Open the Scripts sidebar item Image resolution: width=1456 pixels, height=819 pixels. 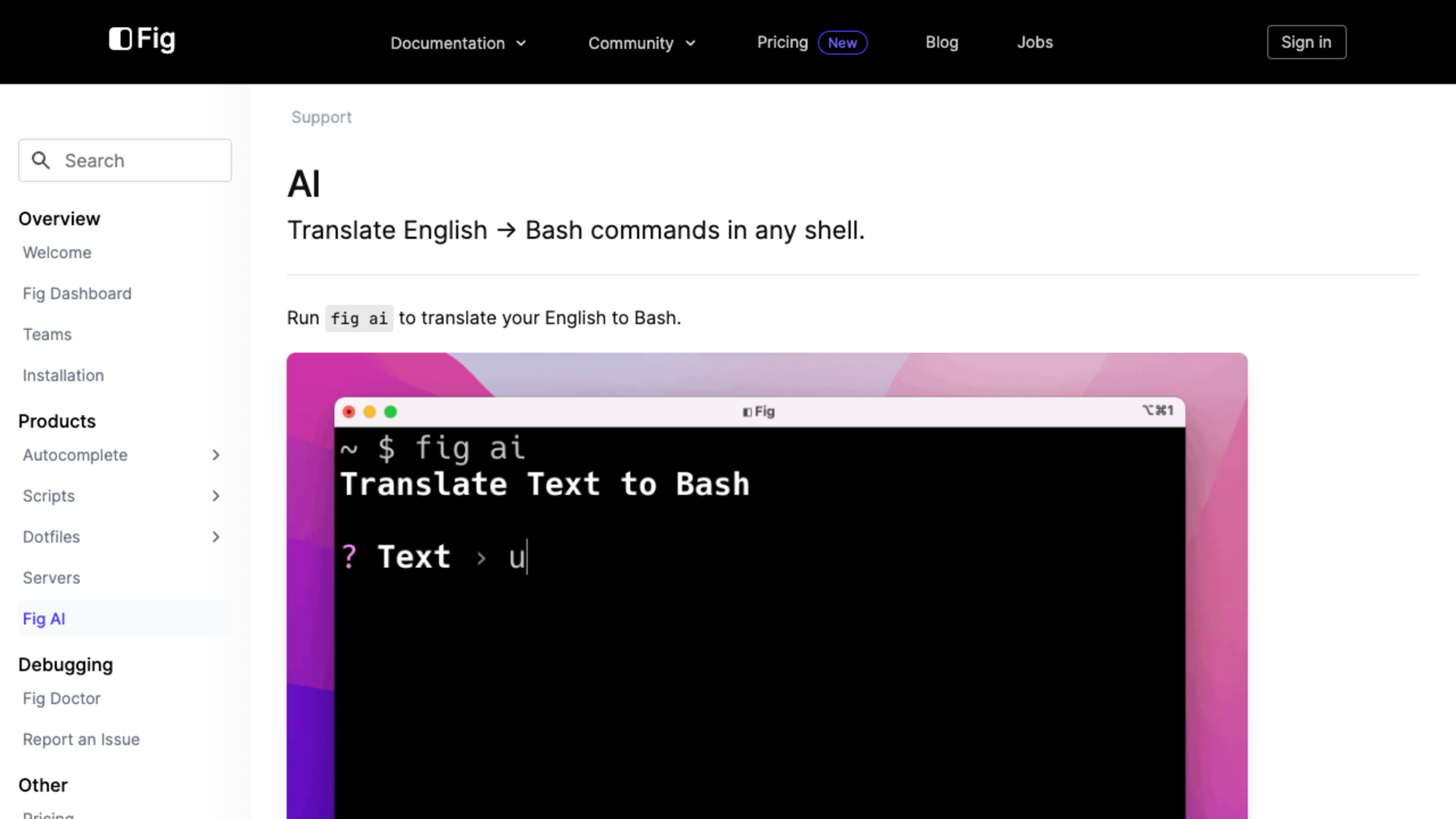tap(49, 496)
